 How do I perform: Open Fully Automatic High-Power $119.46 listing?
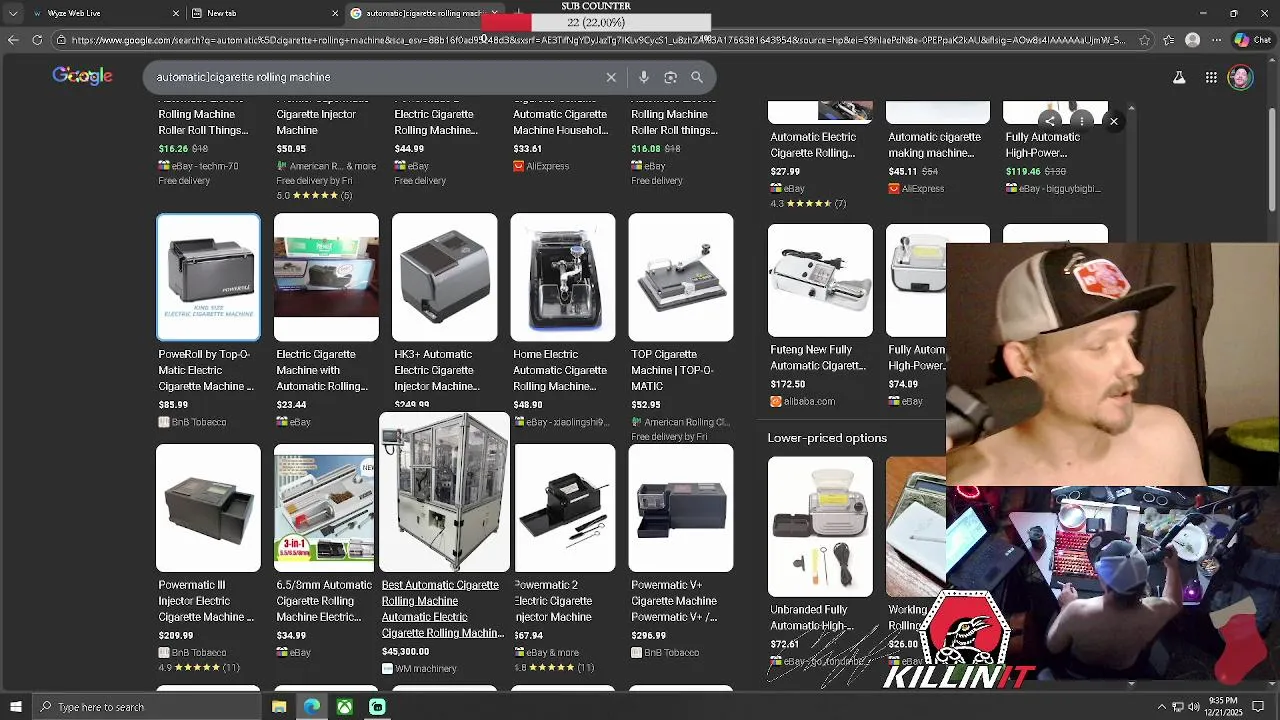(1043, 145)
